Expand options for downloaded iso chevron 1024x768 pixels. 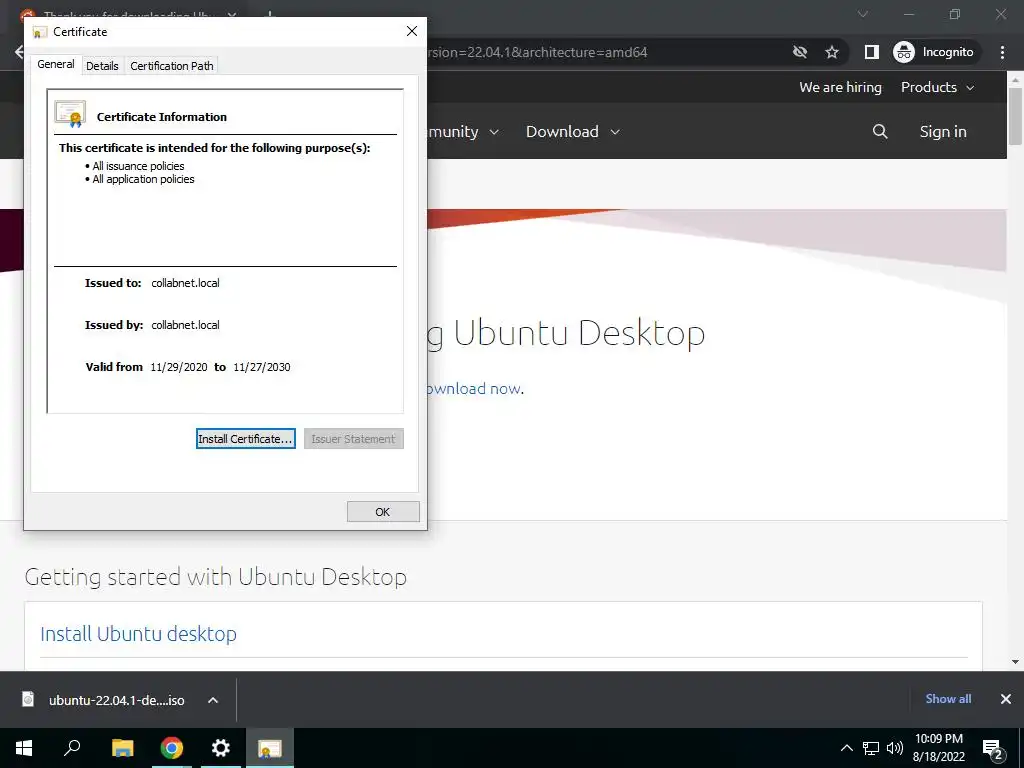[x=212, y=700]
